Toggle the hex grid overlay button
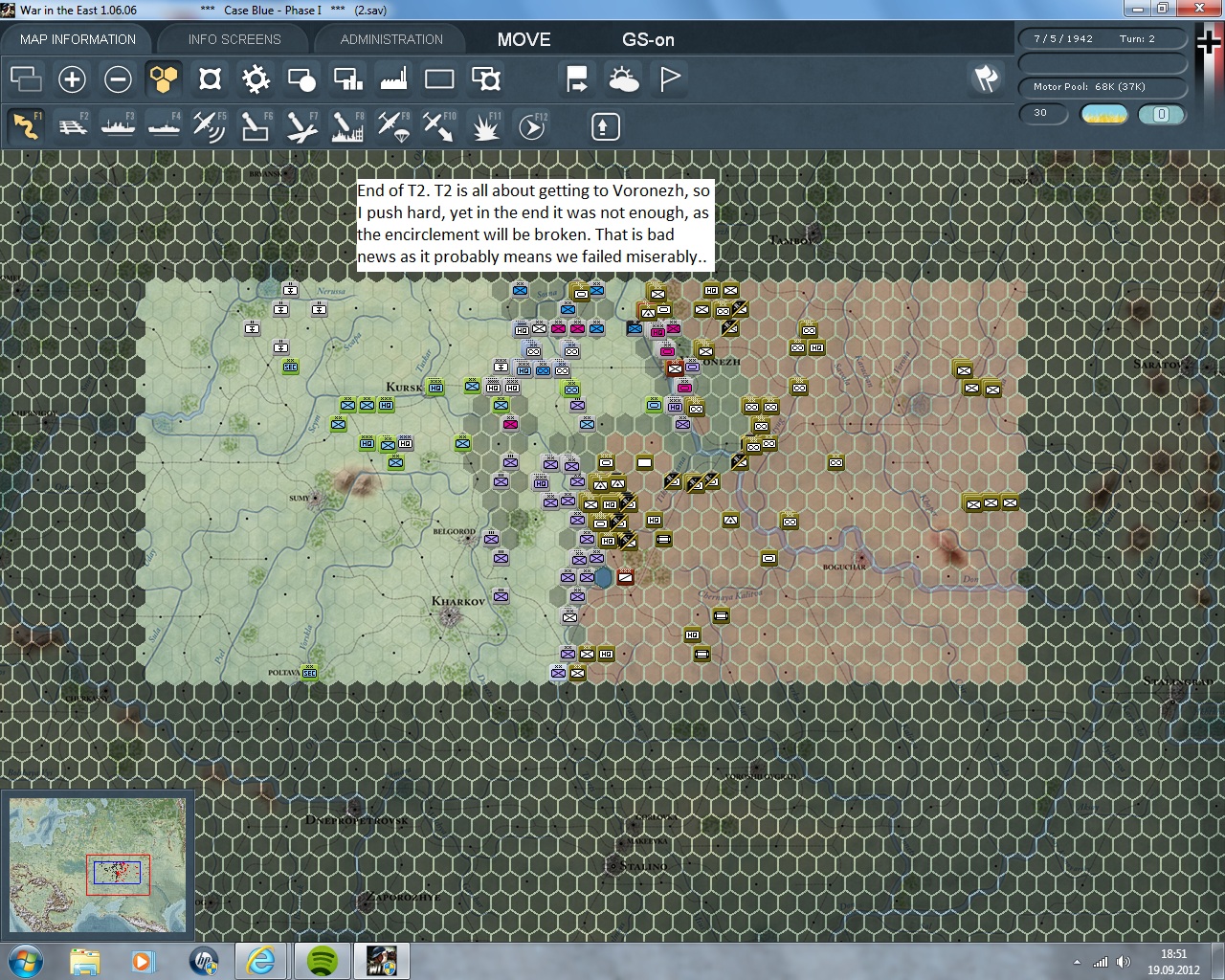This screenshot has width=1225, height=980. [164, 79]
